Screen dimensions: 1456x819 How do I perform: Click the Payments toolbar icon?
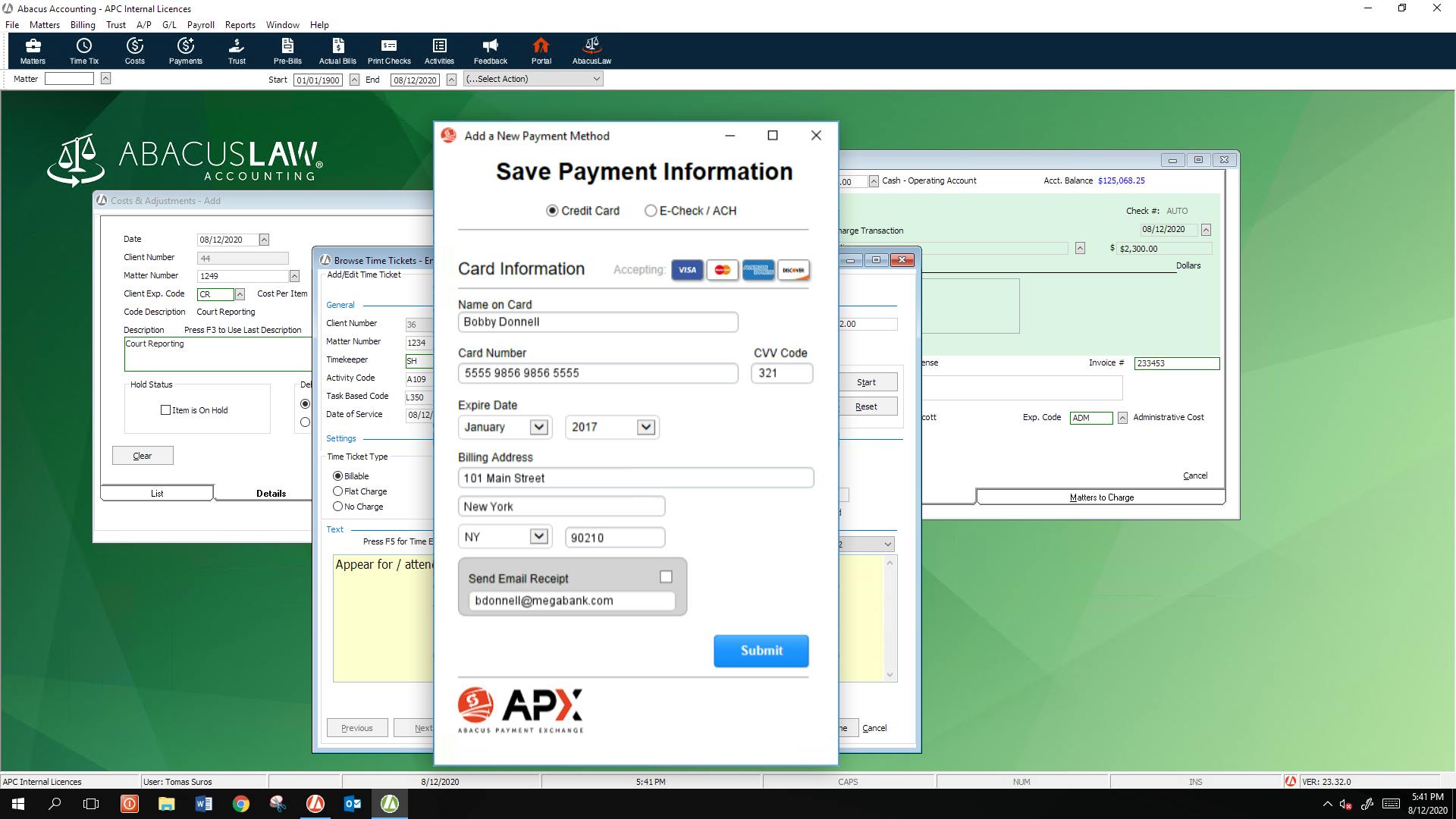(185, 50)
